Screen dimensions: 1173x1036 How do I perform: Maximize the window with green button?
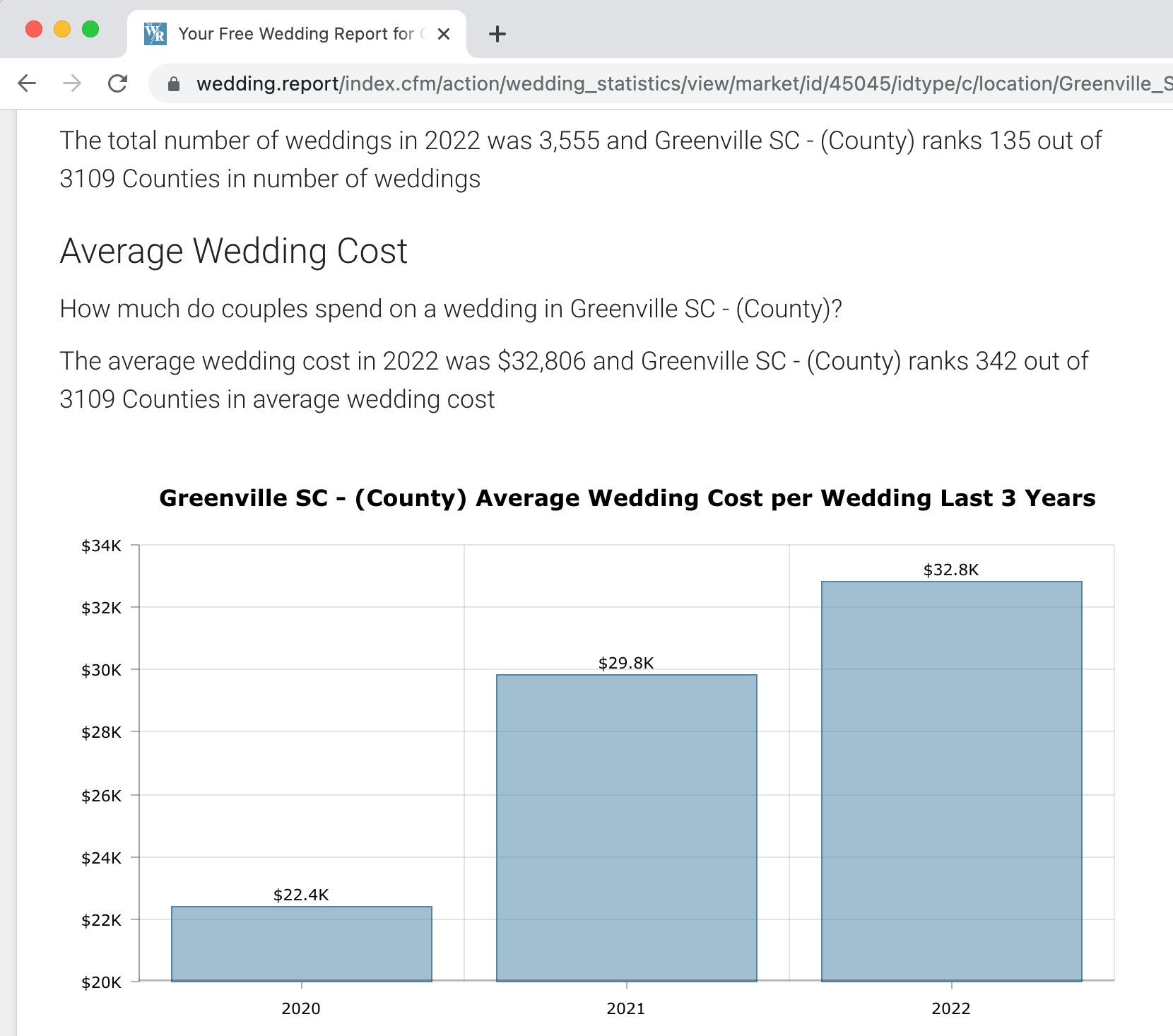click(90, 29)
